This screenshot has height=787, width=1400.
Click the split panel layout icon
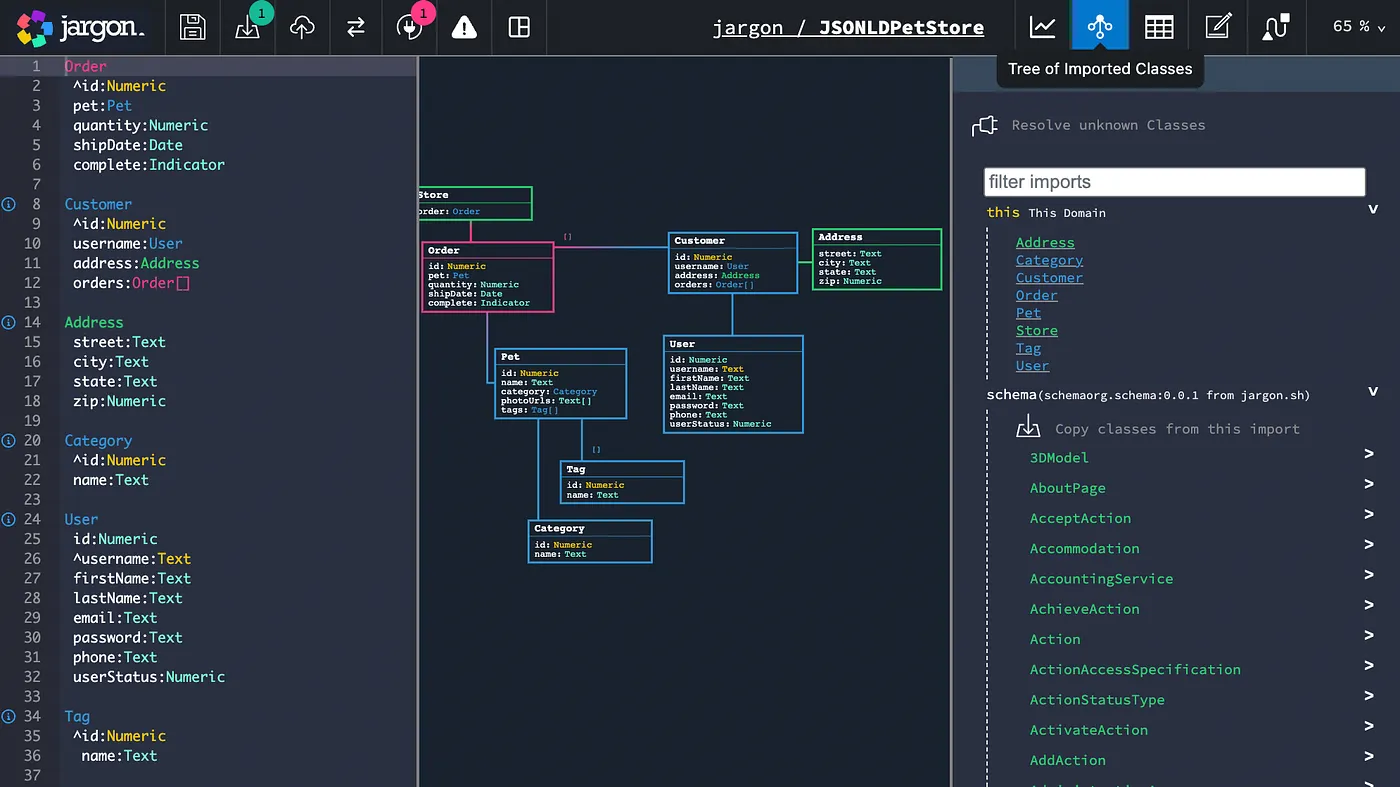pos(519,27)
